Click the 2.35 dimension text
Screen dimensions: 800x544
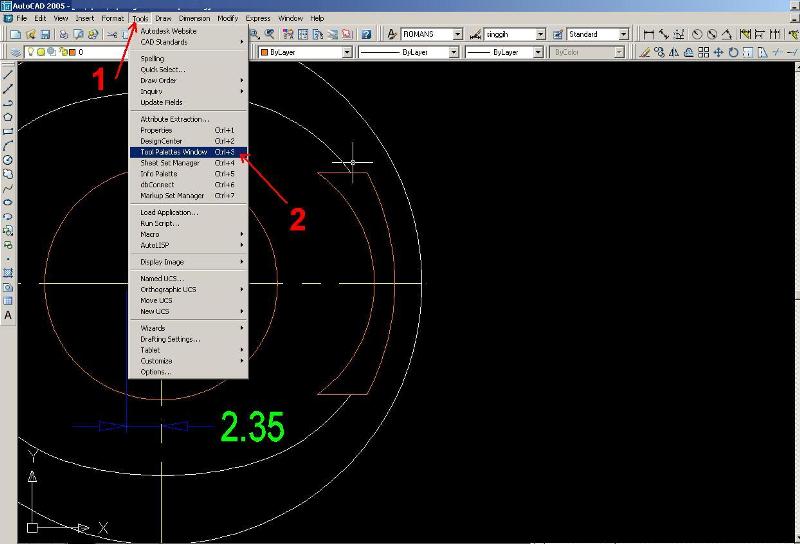coord(253,427)
